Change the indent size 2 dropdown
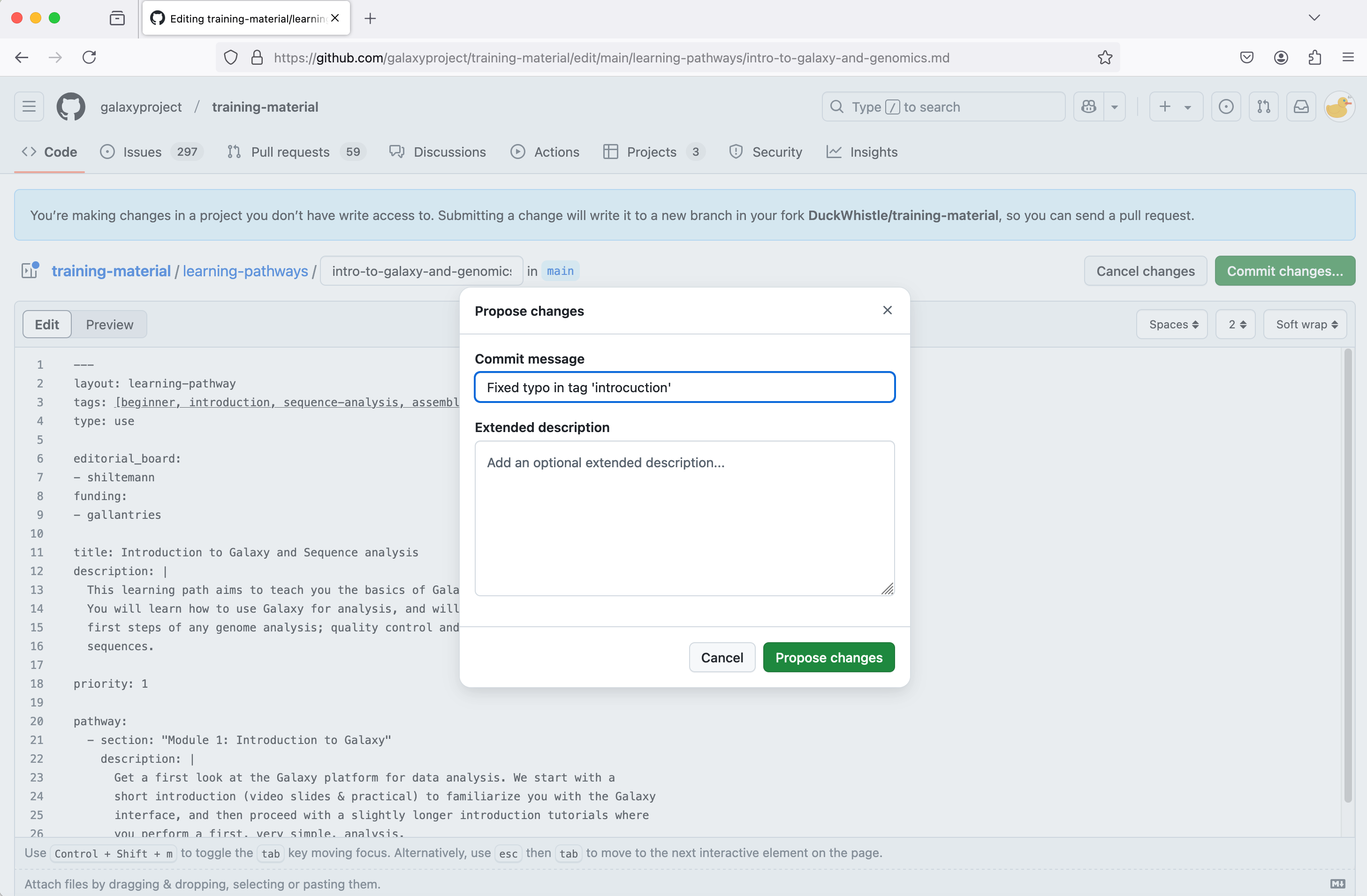The height and width of the screenshot is (896, 1367). (1236, 325)
